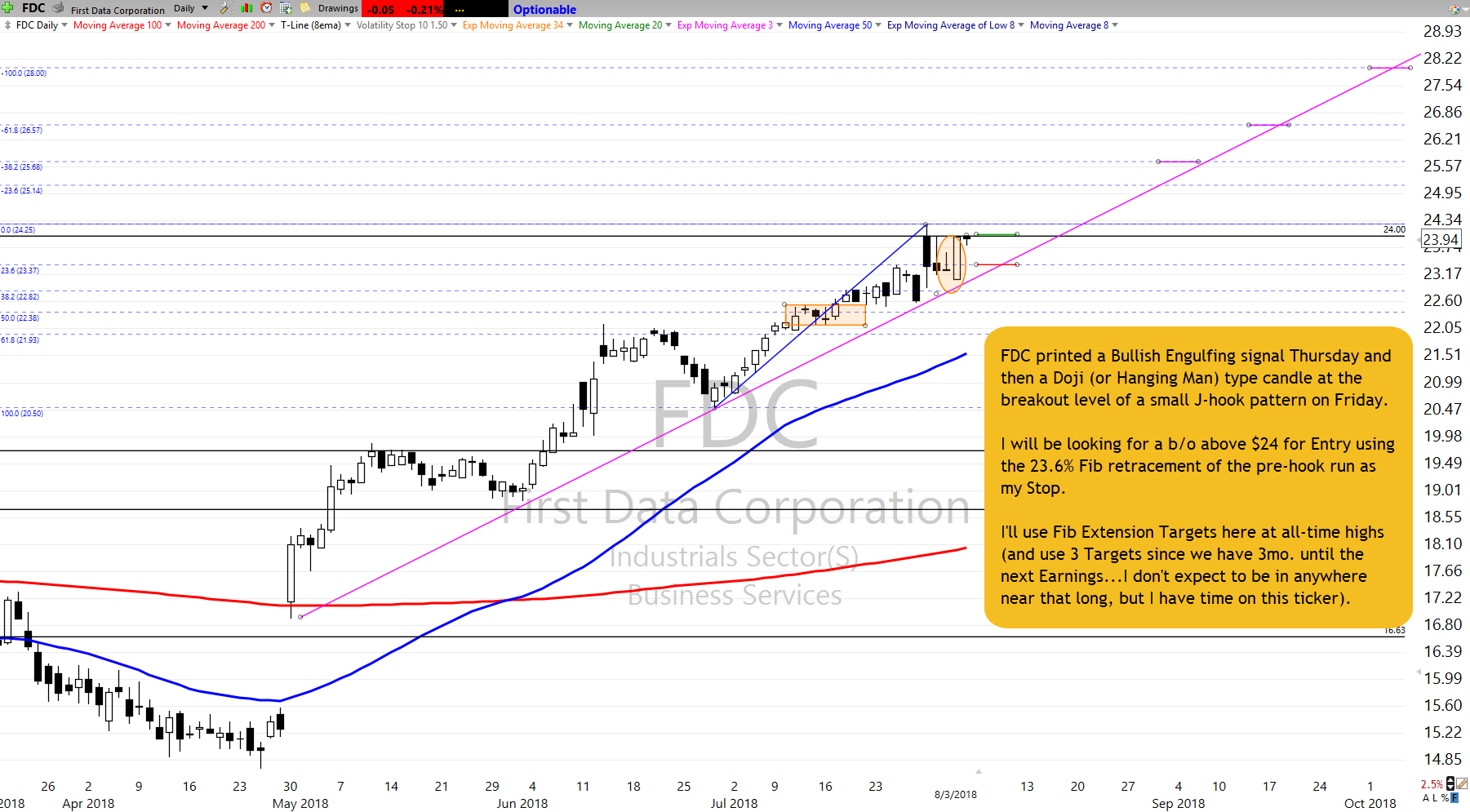The height and width of the screenshot is (812, 1470).
Task: Expand the FDC Daily indicator menu
Action: 64,25
